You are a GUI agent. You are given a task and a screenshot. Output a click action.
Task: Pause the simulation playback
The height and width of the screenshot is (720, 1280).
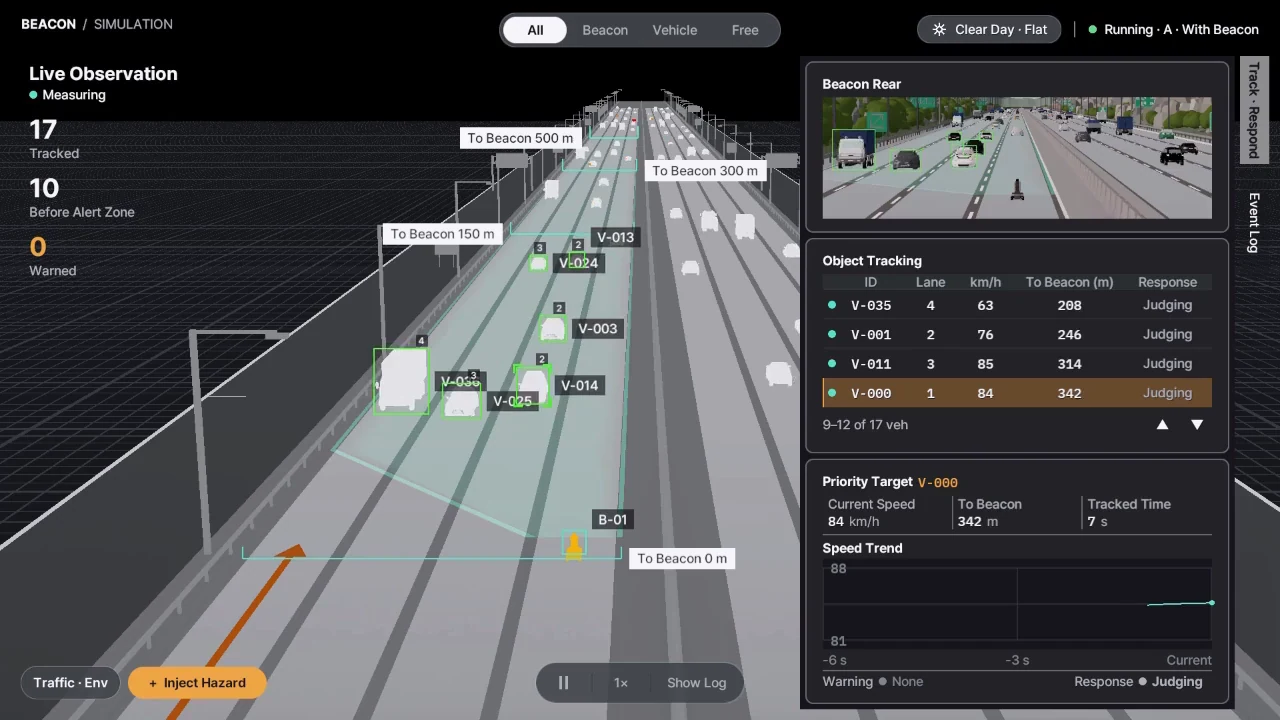(563, 683)
